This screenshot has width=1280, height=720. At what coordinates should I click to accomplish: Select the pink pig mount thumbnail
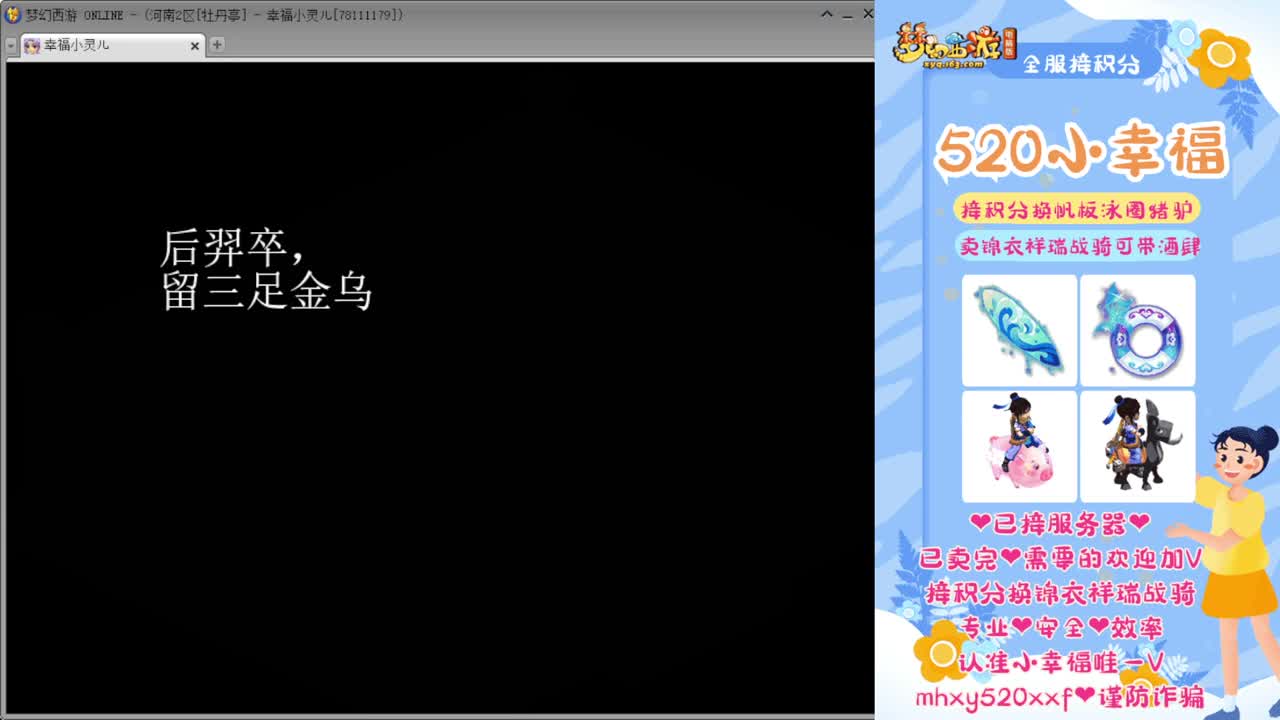[x=1019, y=446]
